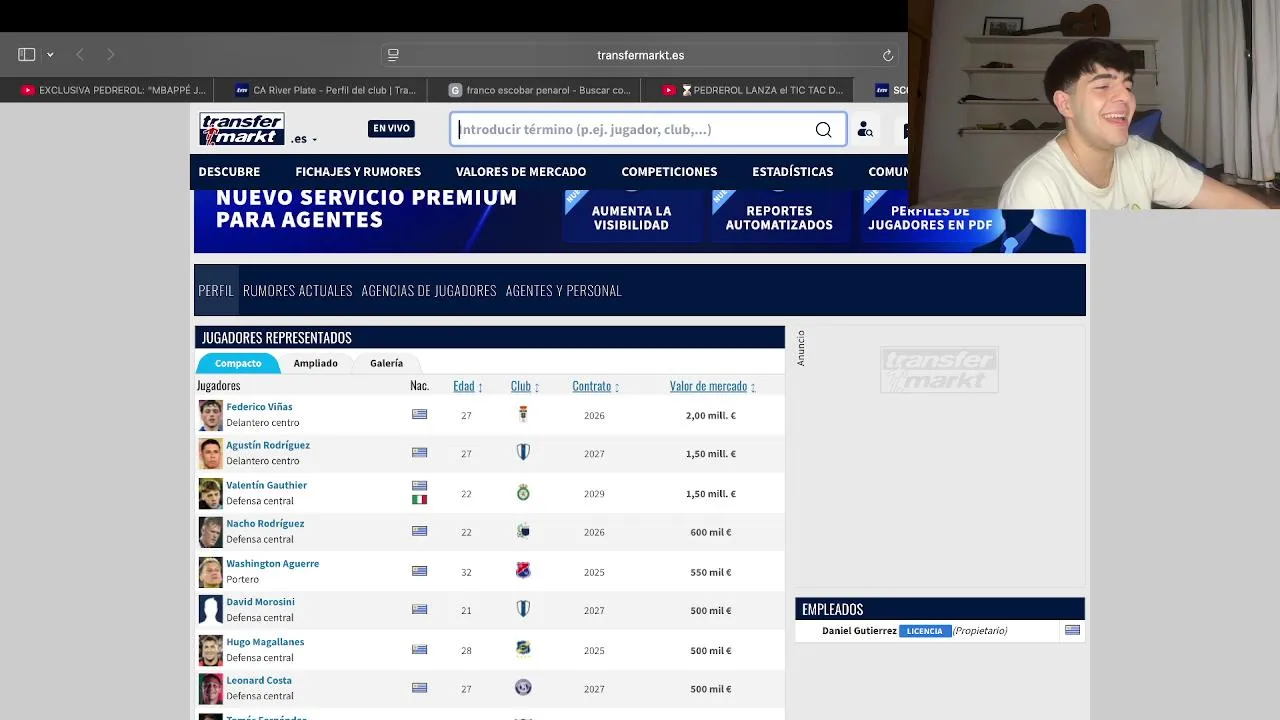Open Valentín Gauthier player link

pos(266,485)
